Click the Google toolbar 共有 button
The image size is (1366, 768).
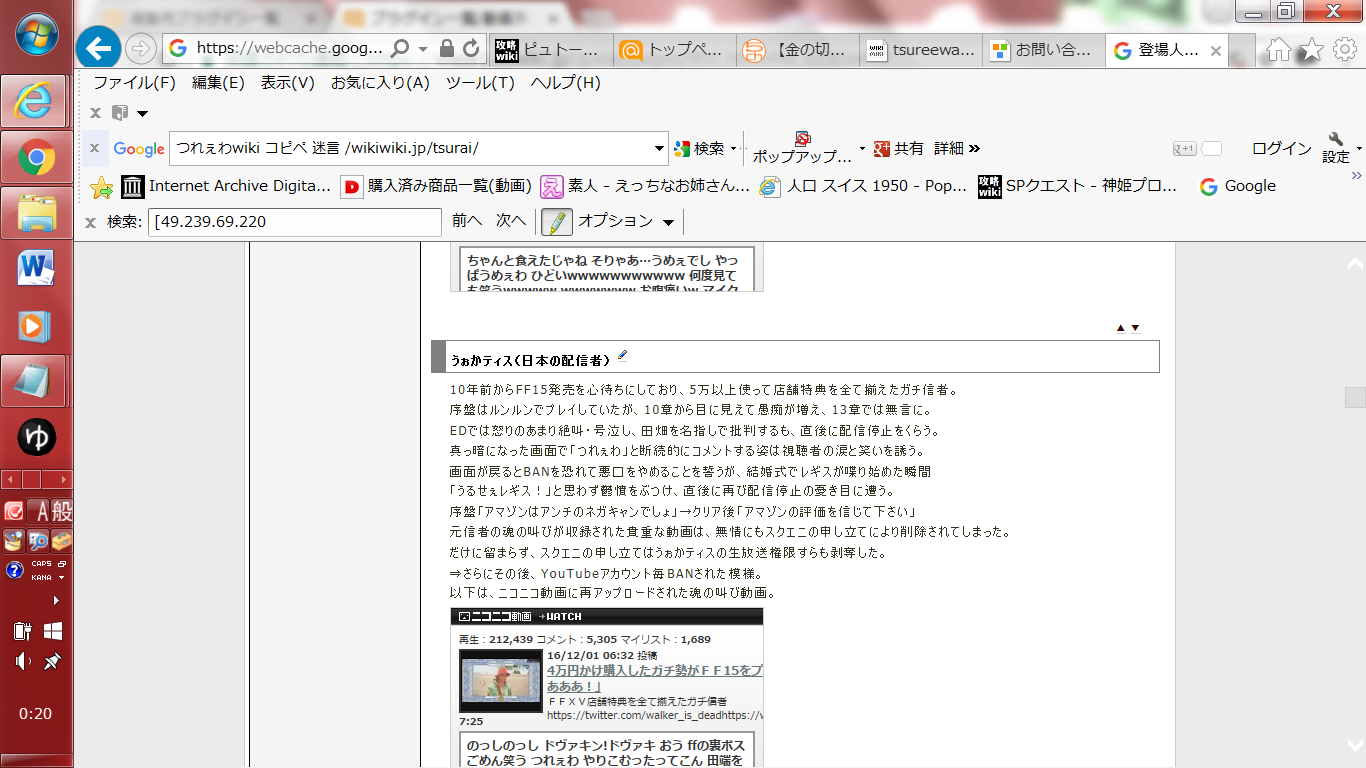pyautogui.click(x=898, y=148)
